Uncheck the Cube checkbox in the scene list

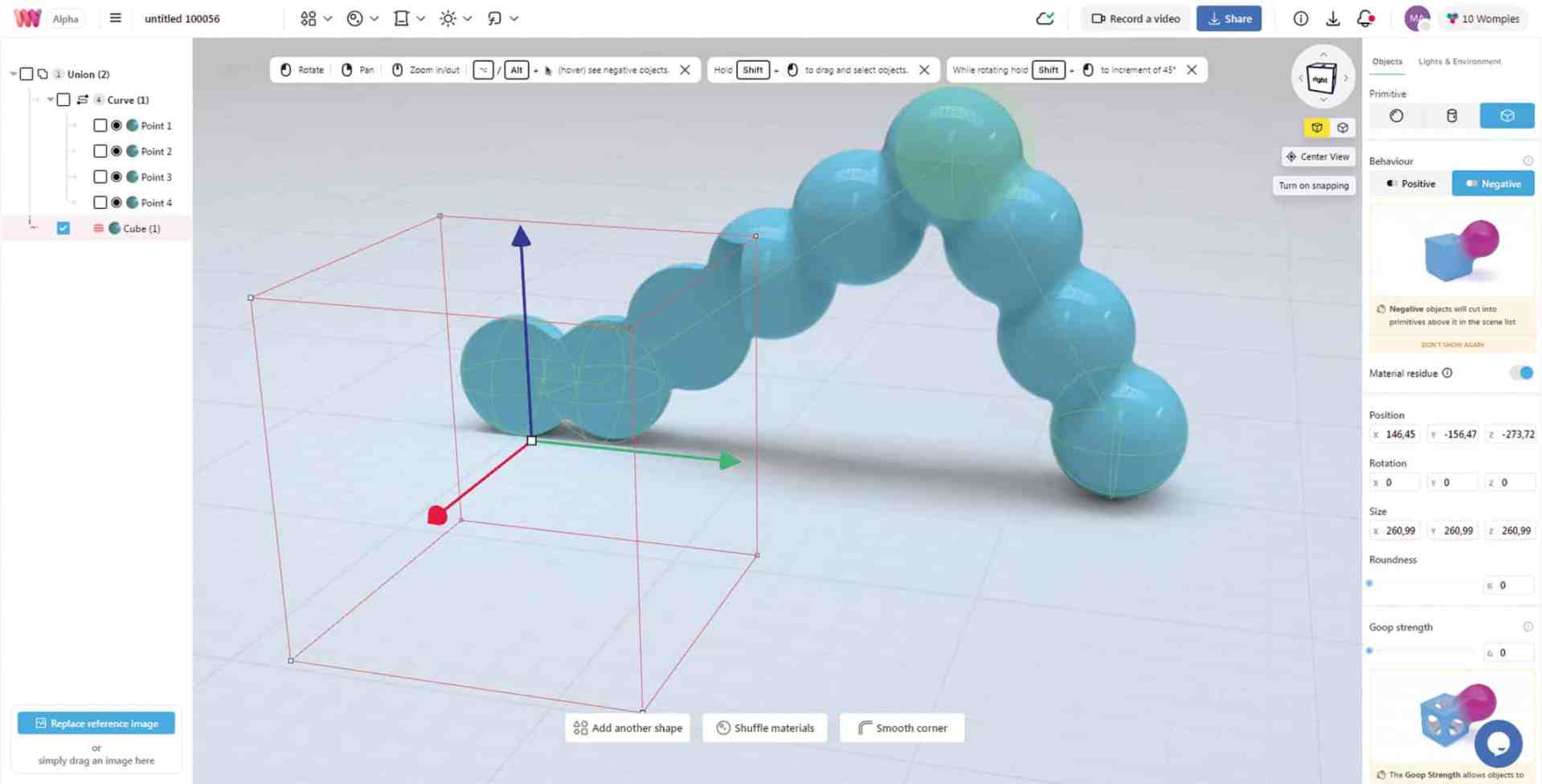click(x=63, y=228)
